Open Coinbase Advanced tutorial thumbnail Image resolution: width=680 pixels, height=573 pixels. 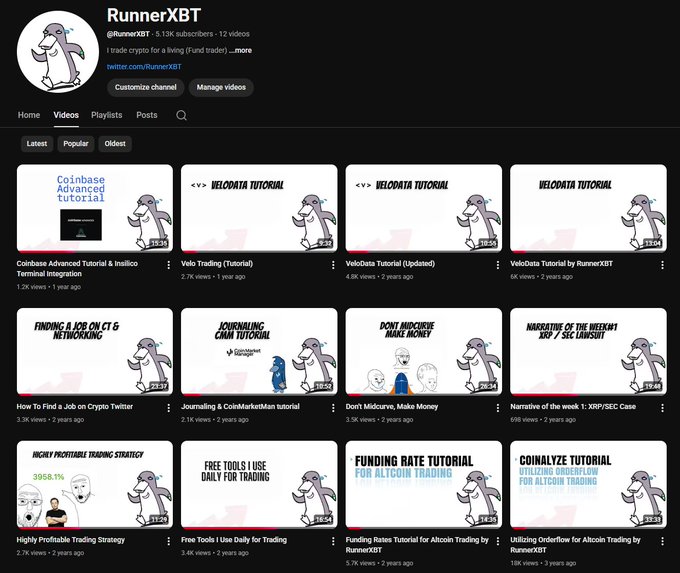pyautogui.click(x=95, y=208)
